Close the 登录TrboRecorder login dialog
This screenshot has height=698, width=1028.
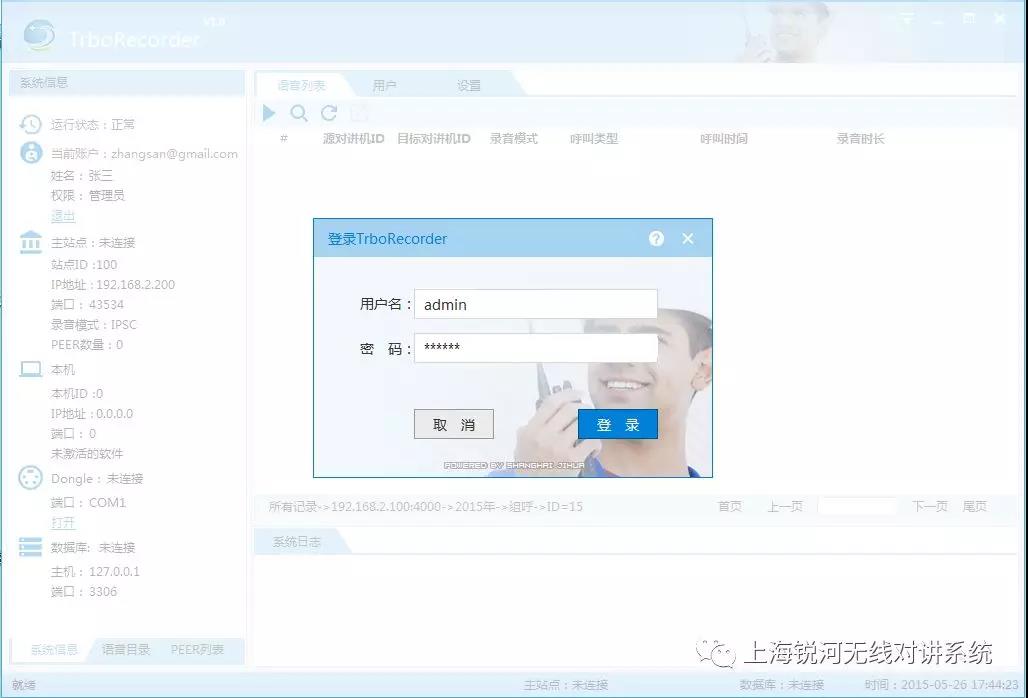click(688, 239)
